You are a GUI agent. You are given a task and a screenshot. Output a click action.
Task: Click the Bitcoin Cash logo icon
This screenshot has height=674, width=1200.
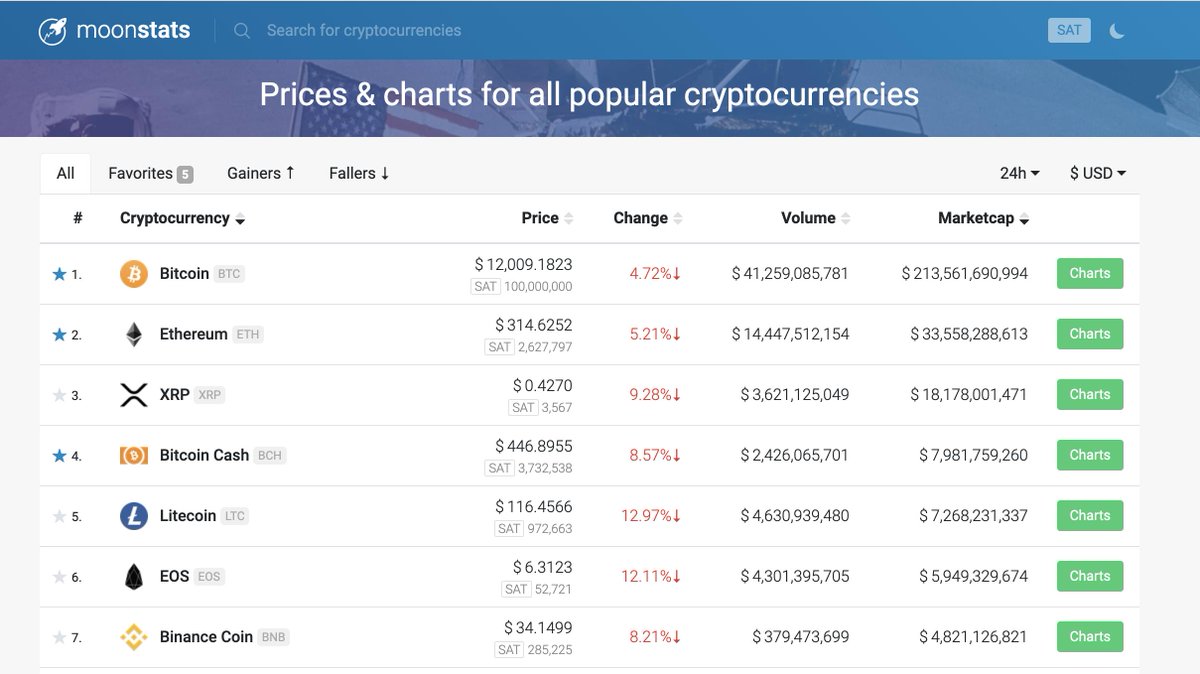(134, 455)
